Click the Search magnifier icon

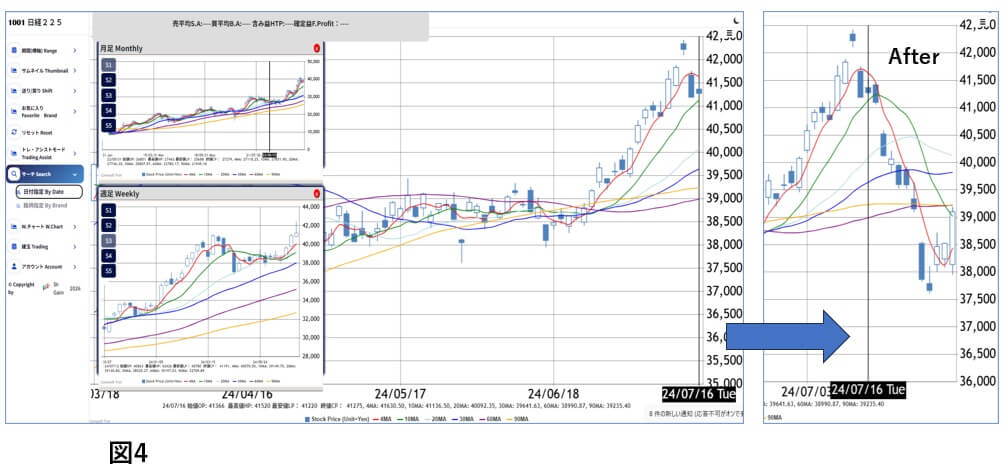click(14, 174)
